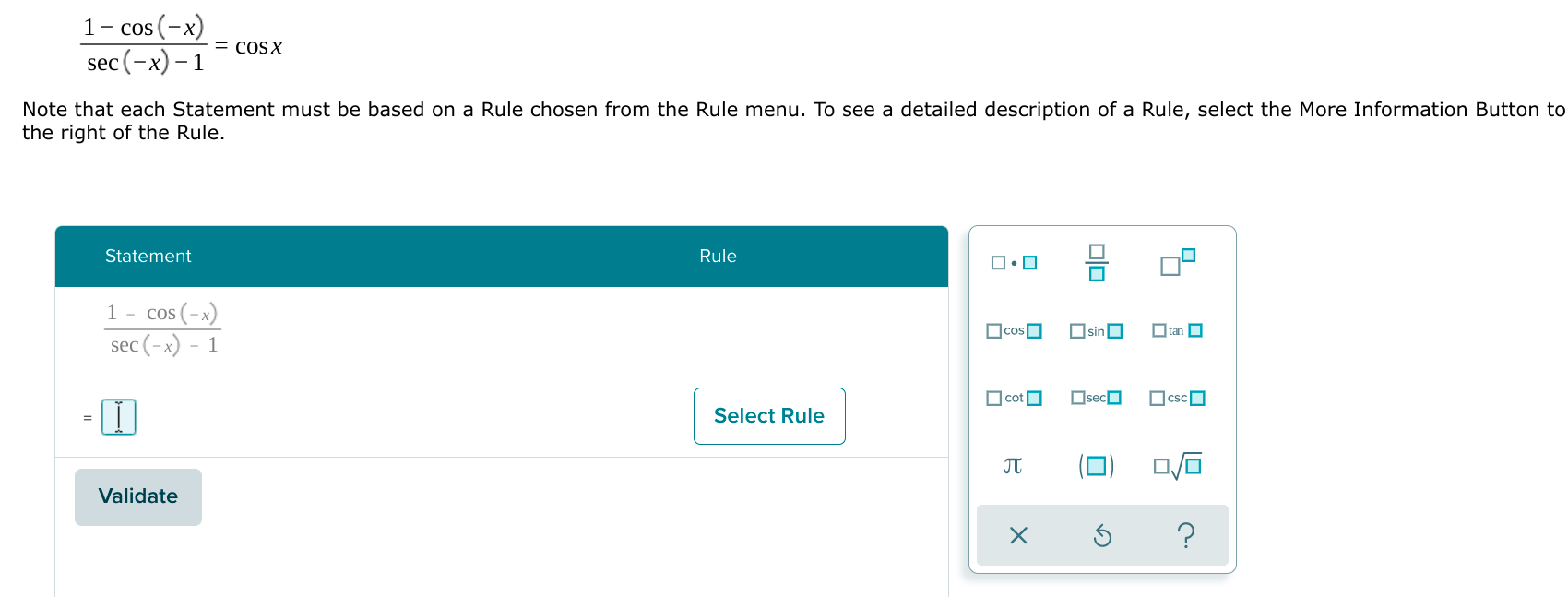Insert the pi symbol
Screen dimensions: 1568x597
[1012, 466]
